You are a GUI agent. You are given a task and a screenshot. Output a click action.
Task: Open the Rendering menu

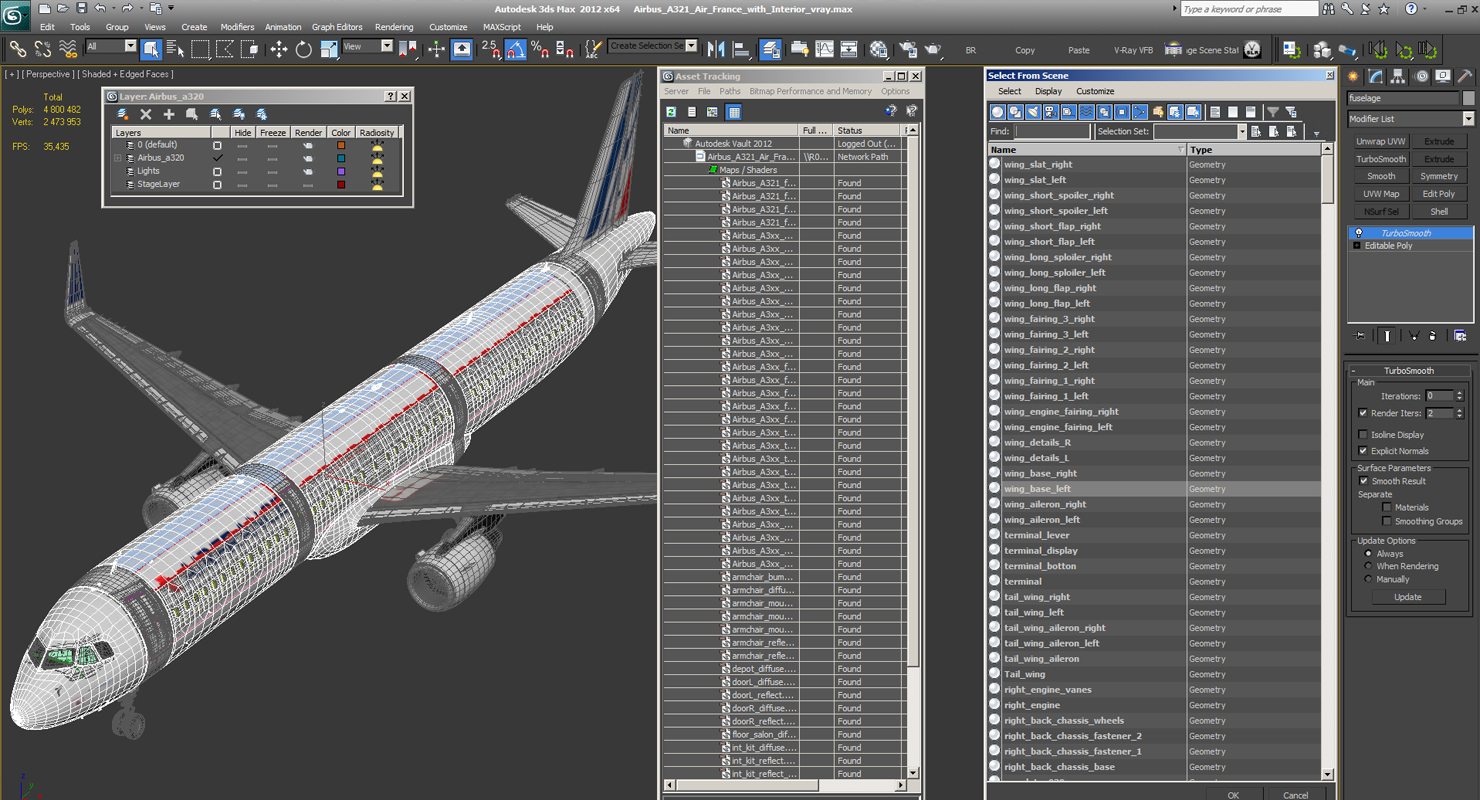[394, 27]
